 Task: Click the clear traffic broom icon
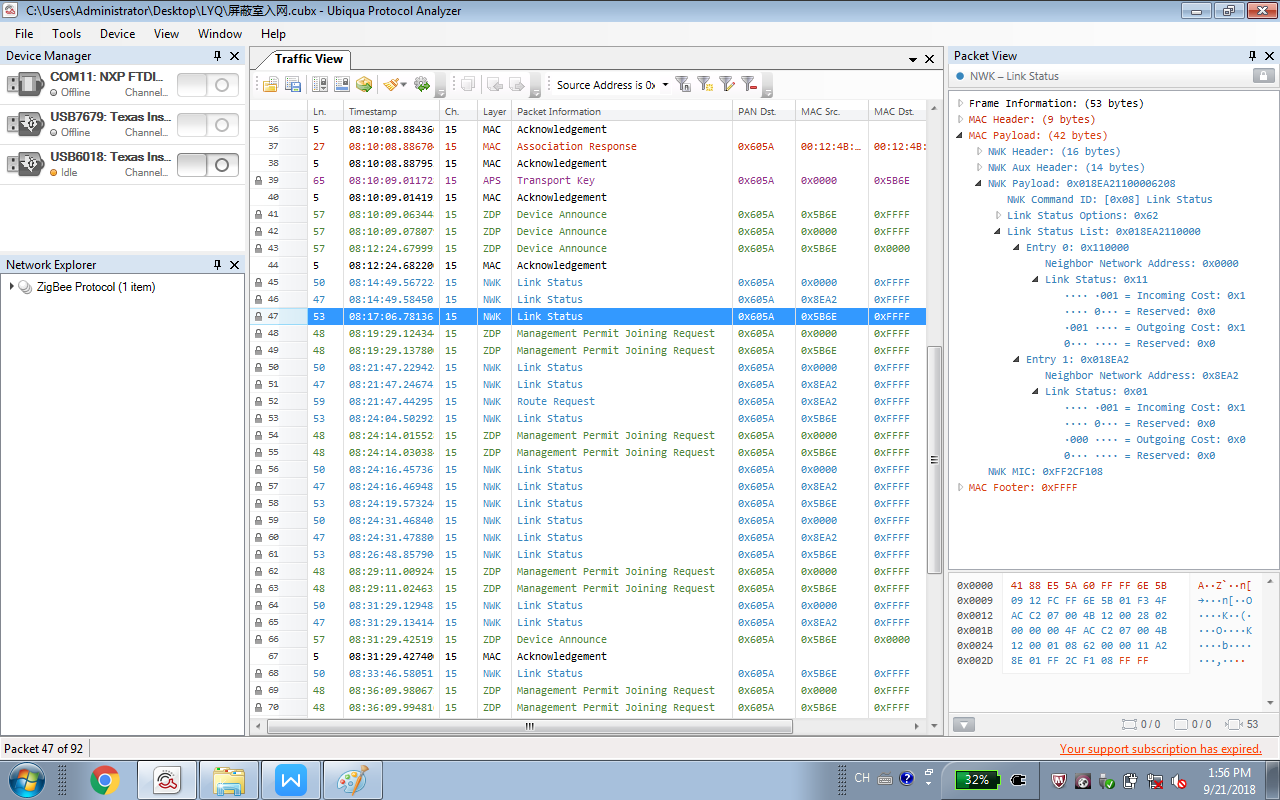click(391, 85)
